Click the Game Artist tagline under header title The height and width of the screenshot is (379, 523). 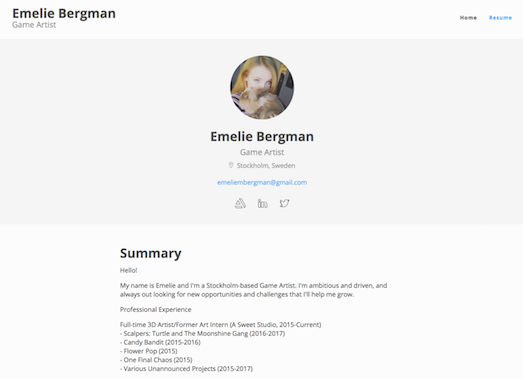[x=34, y=25]
